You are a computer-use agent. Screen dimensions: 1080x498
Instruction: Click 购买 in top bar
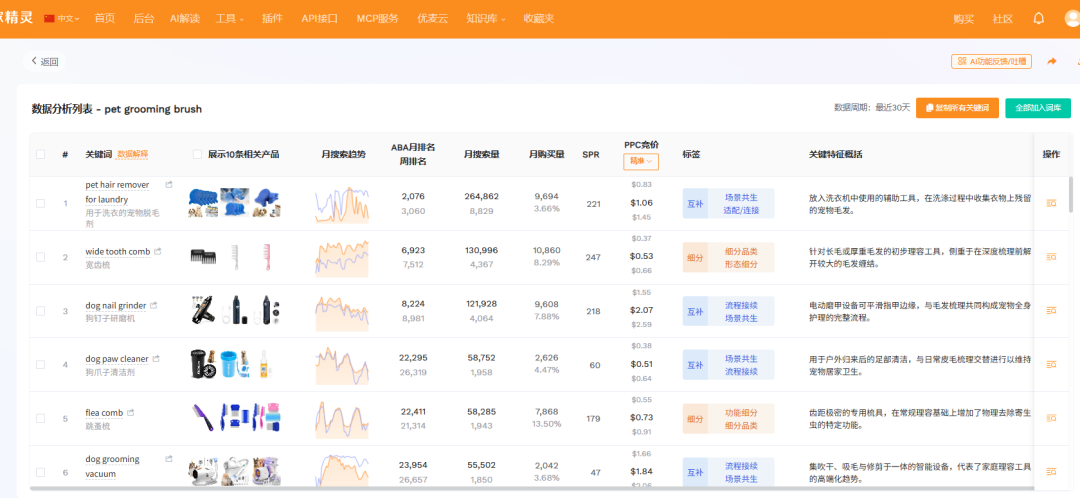(964, 19)
